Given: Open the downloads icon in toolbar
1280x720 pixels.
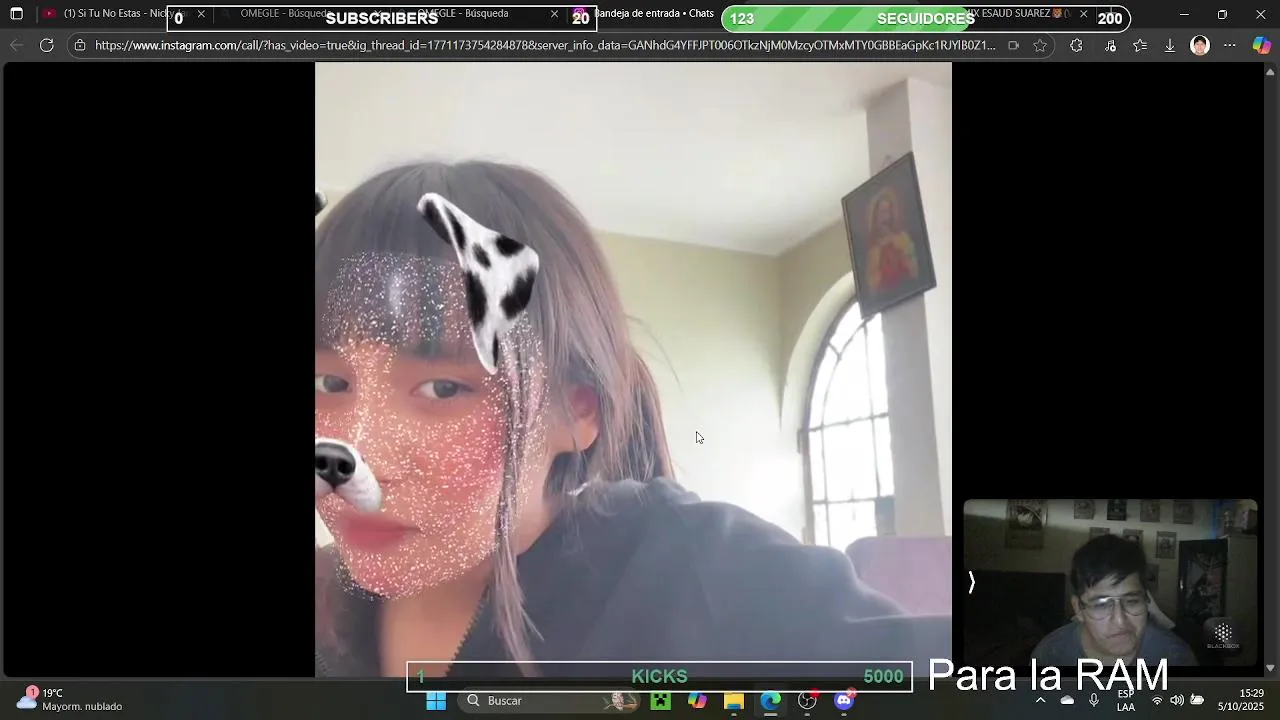Looking at the screenshot, I should click(1169, 45).
